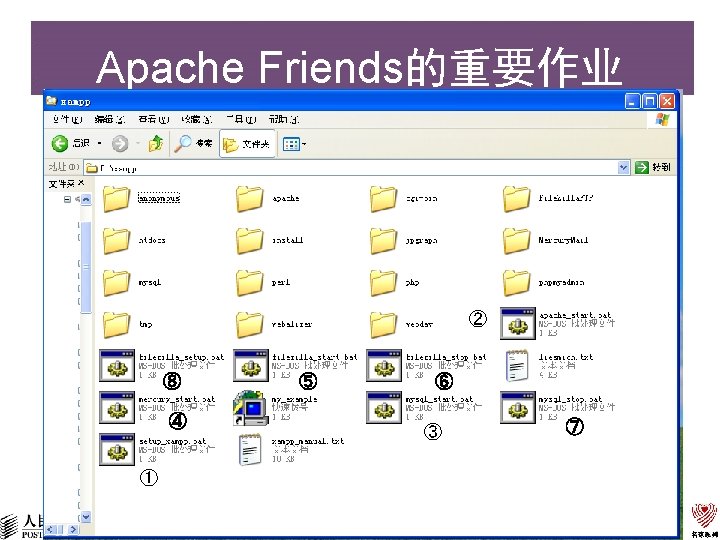Open the Search toolbar button
The image size is (720, 540).
[x=193, y=144]
